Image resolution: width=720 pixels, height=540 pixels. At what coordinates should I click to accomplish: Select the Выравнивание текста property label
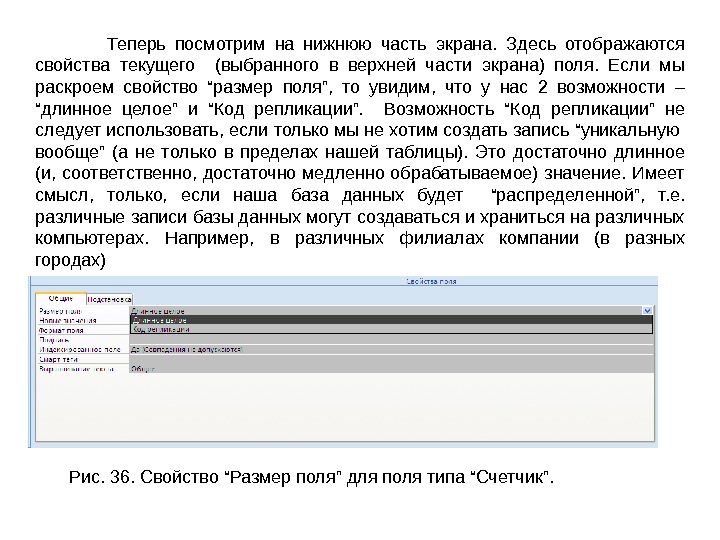[x=76, y=369]
